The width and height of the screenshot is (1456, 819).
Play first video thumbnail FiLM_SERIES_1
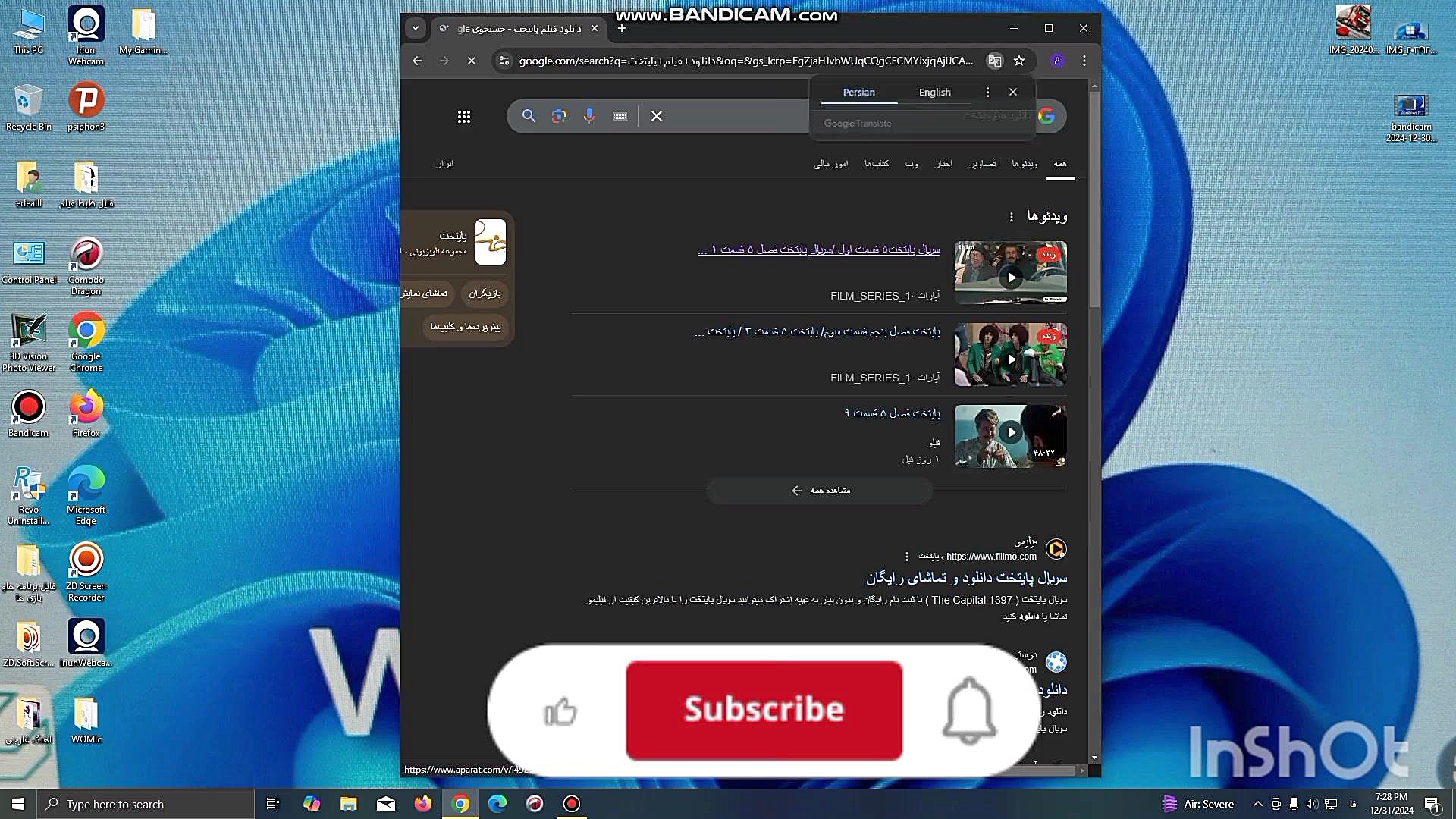pos(1010,273)
